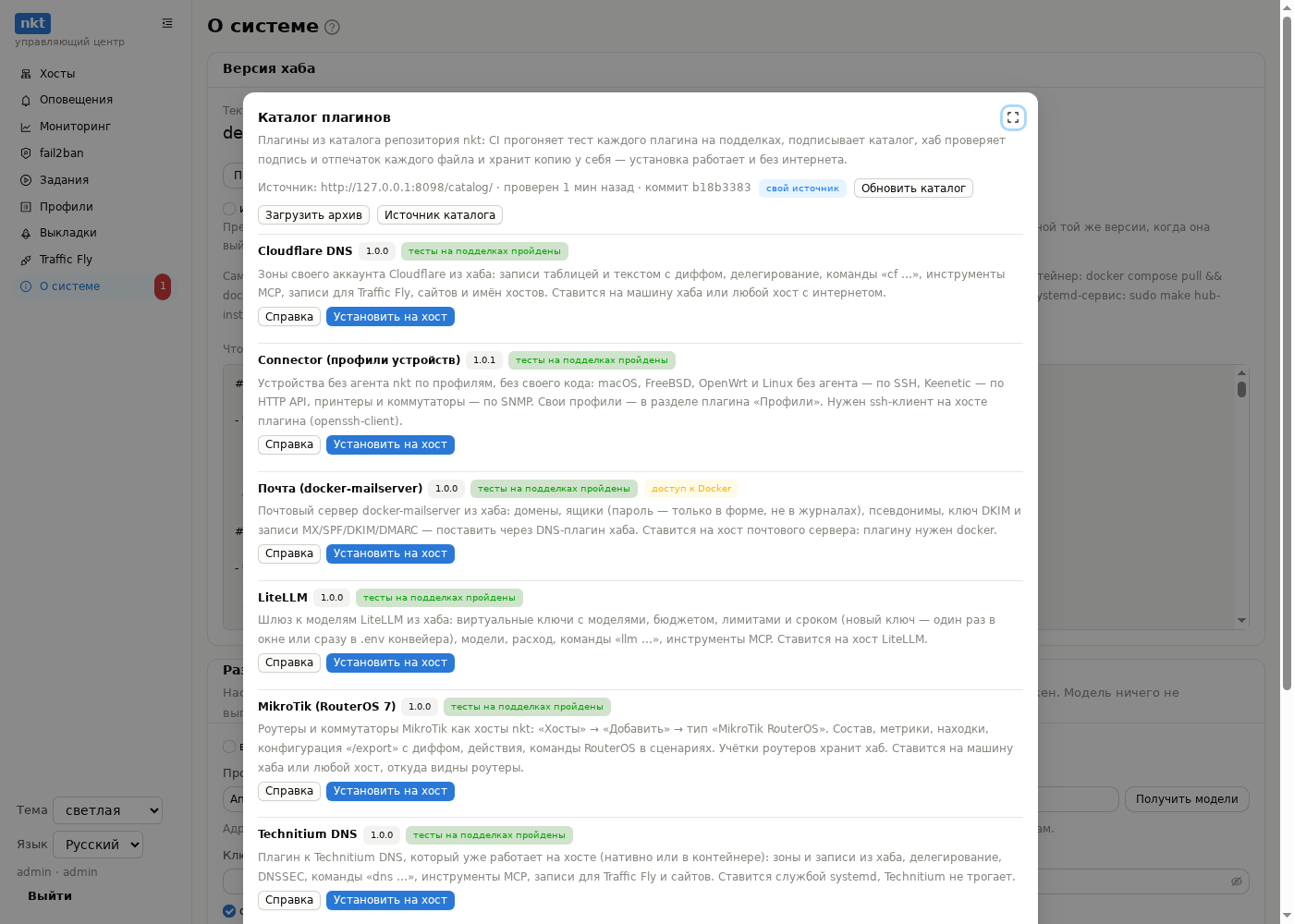
Task: Open Справка for Technitium DNS
Action: coord(289,900)
